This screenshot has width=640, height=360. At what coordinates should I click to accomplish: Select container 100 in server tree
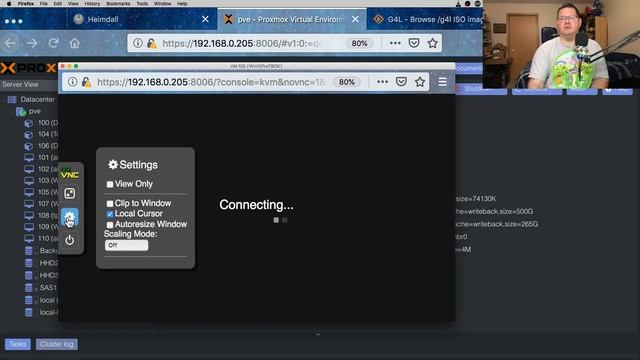pos(47,122)
